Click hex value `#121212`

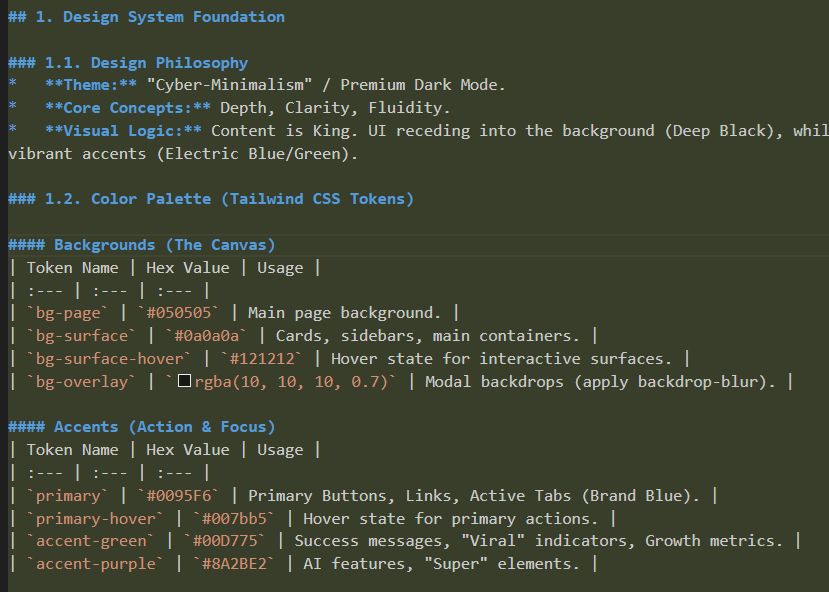[x=262, y=359]
